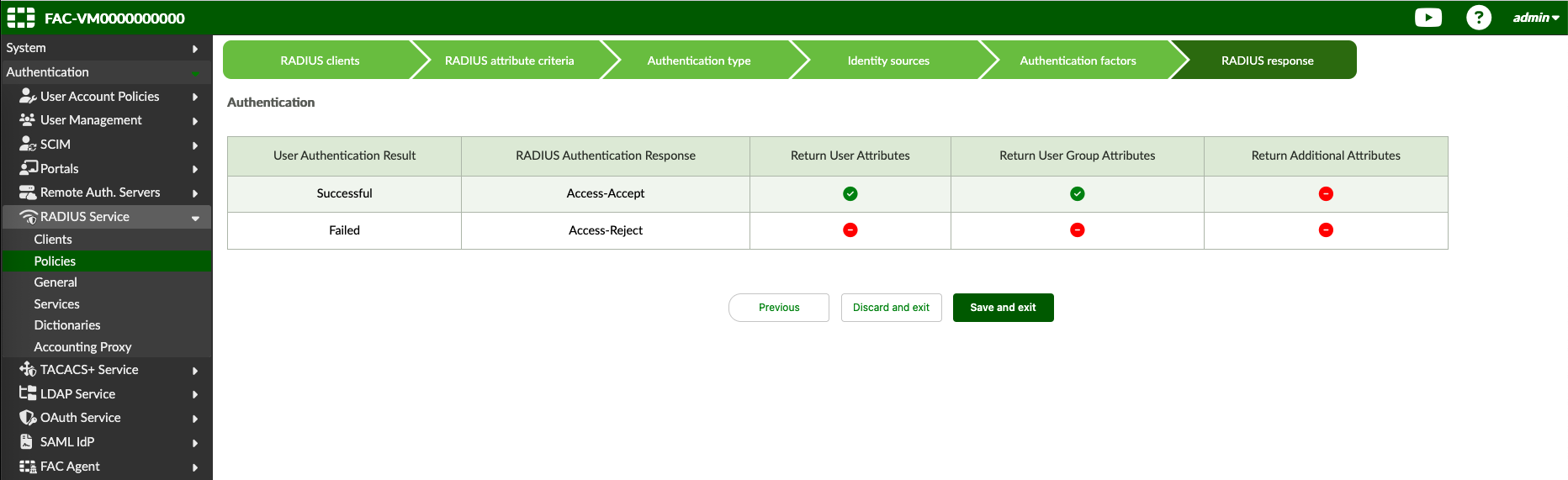Viewport: 1568px width, 480px height.
Task: Expand the System menu arrow
Action: 195,49
